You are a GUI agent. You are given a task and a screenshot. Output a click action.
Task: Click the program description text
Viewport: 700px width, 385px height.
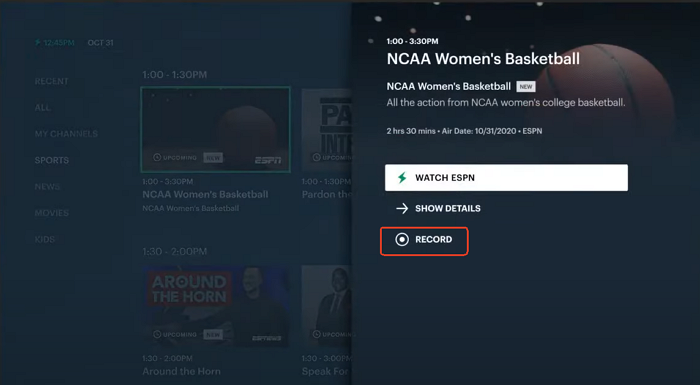coord(506,103)
